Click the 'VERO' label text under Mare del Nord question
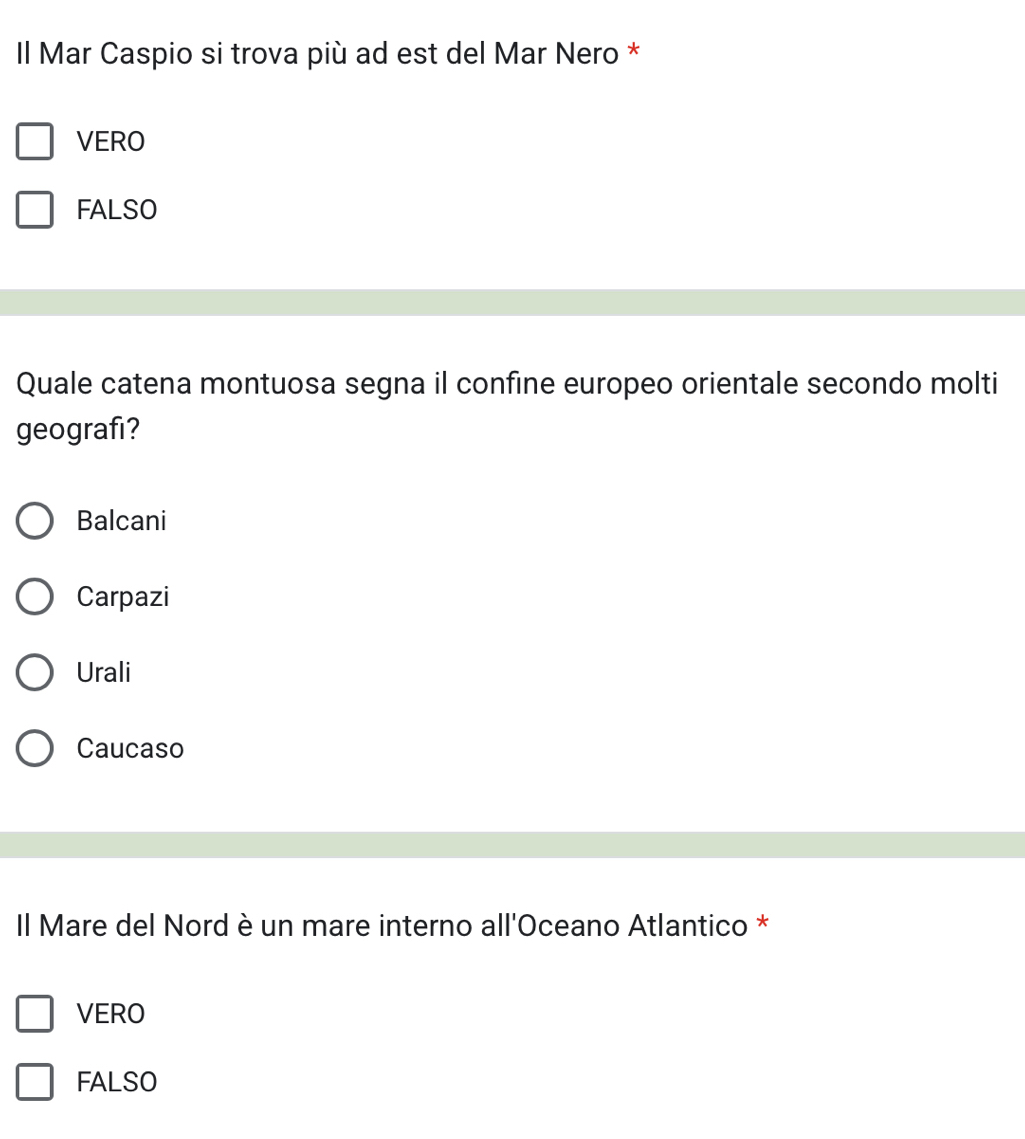Image resolution: width=1025 pixels, height=1139 pixels. point(111,1014)
